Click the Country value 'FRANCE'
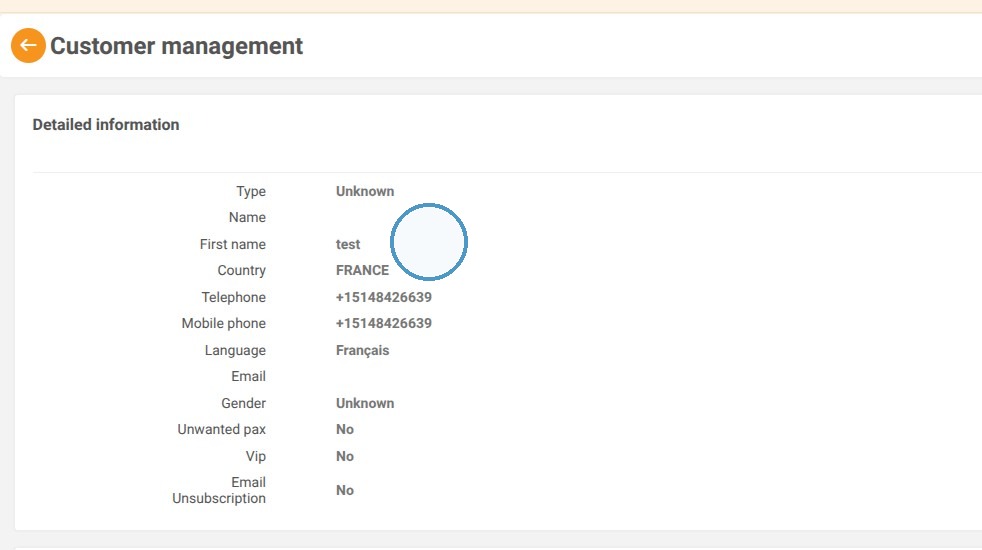Screen dimensions: 982x550 pyautogui.click(x=362, y=271)
